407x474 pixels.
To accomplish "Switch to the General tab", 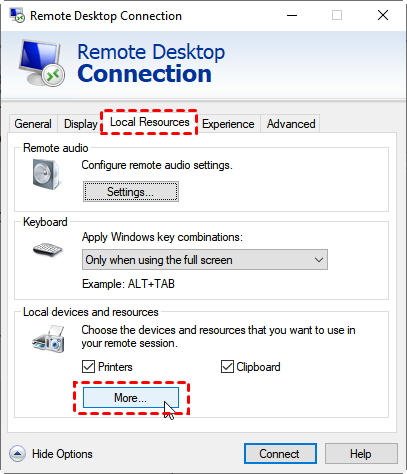I will point(33,124).
